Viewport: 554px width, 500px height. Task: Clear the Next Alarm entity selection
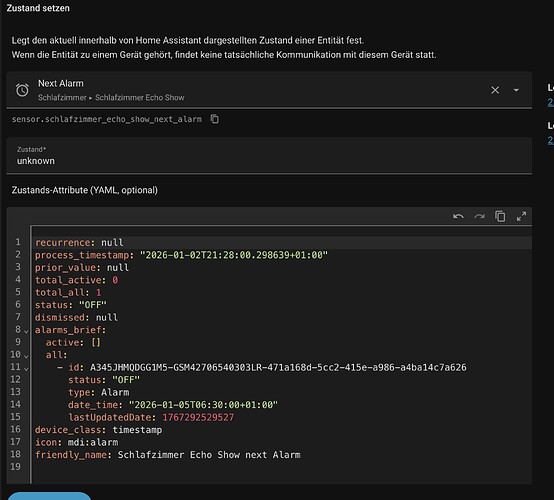[495, 90]
